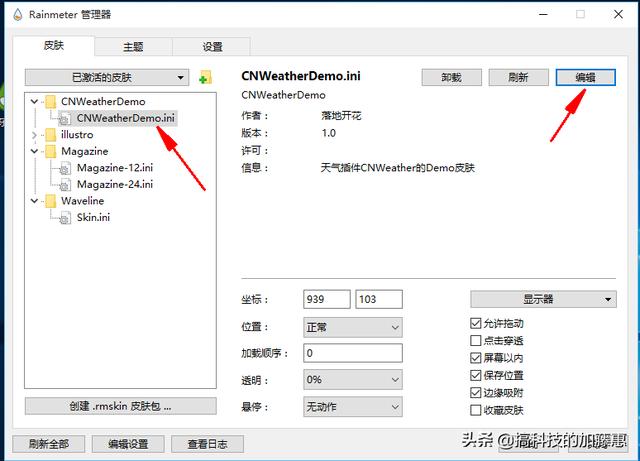Click the Skin.ini file icon
Screen dimensions: 640x461
click(x=65, y=218)
